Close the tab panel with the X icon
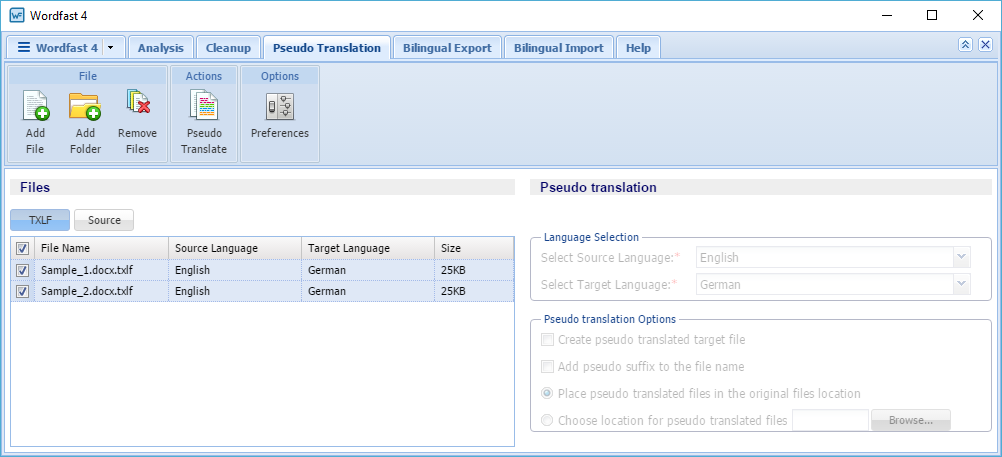This screenshot has height=457, width=1002. pos(985,44)
